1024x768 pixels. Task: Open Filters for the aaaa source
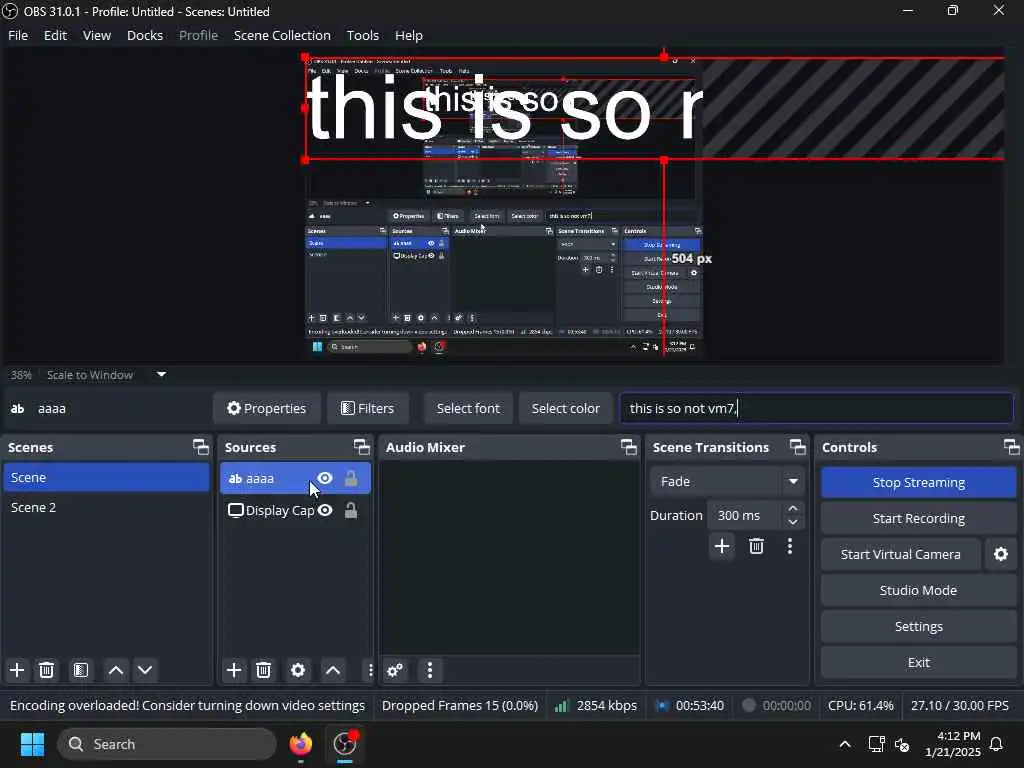pos(368,408)
